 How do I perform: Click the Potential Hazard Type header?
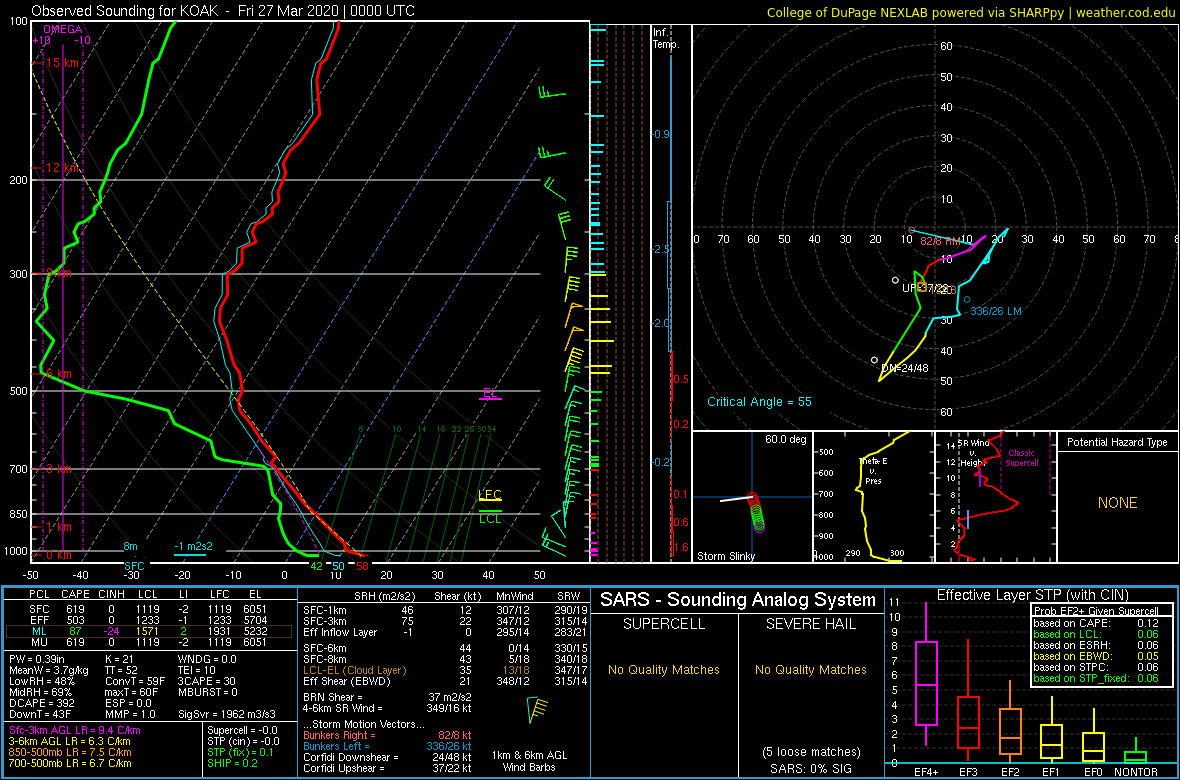tap(1117, 442)
